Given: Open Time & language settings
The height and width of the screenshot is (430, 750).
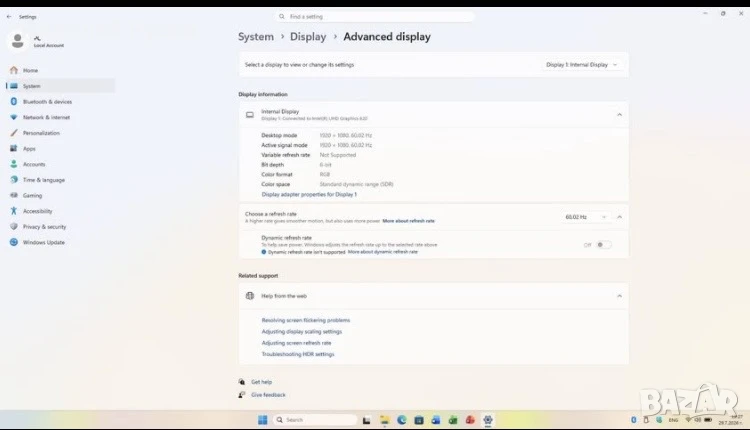Looking at the screenshot, I should (44, 180).
